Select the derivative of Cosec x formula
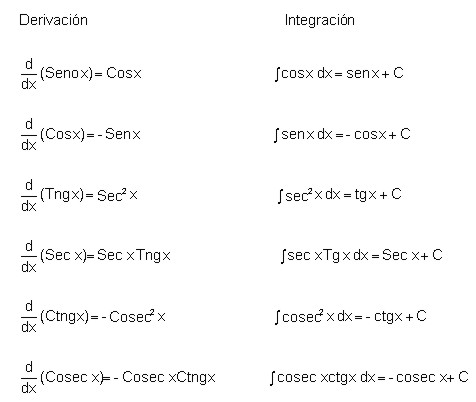 [118, 378]
